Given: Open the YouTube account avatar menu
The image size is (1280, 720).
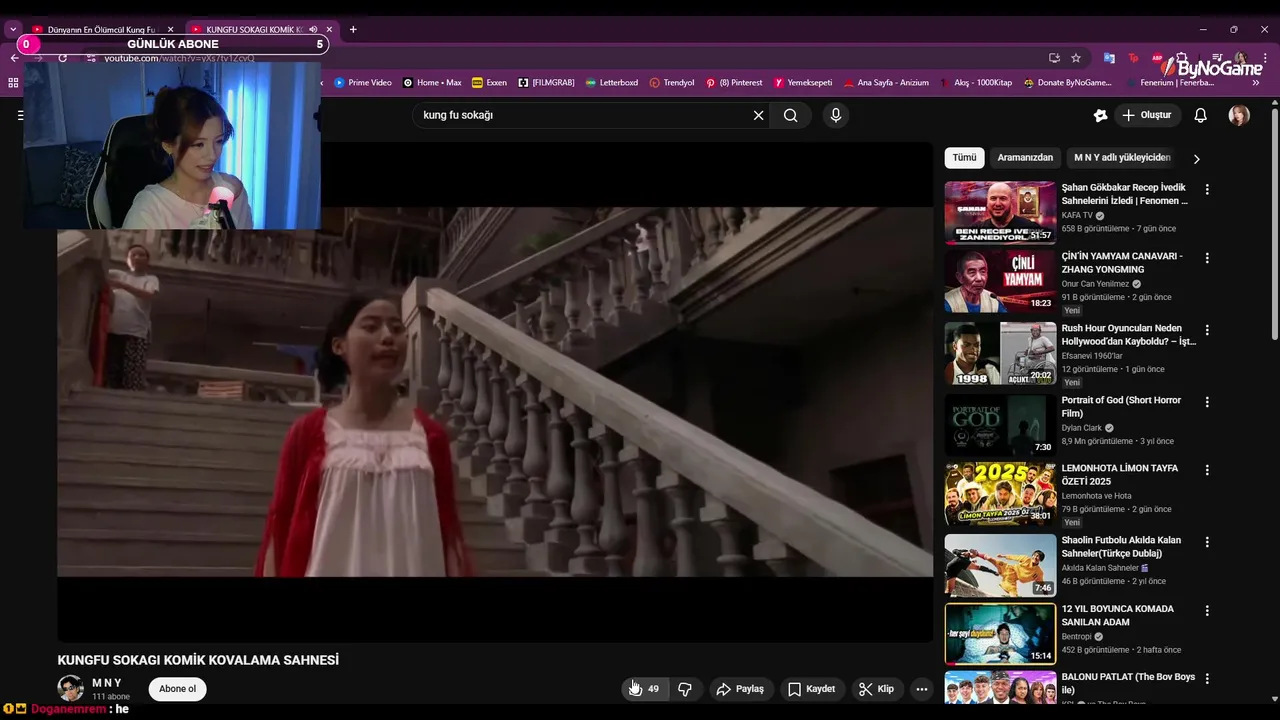Looking at the screenshot, I should coord(1239,115).
